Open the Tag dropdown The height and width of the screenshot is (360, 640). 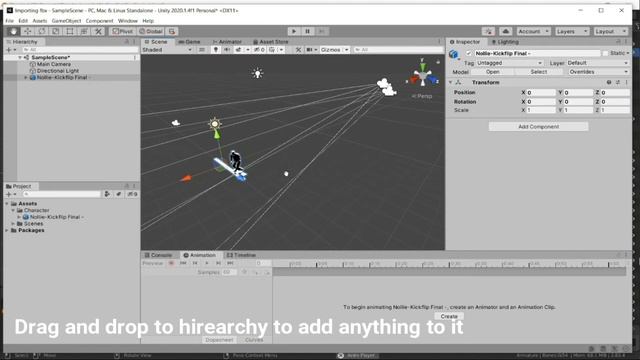tap(509, 63)
